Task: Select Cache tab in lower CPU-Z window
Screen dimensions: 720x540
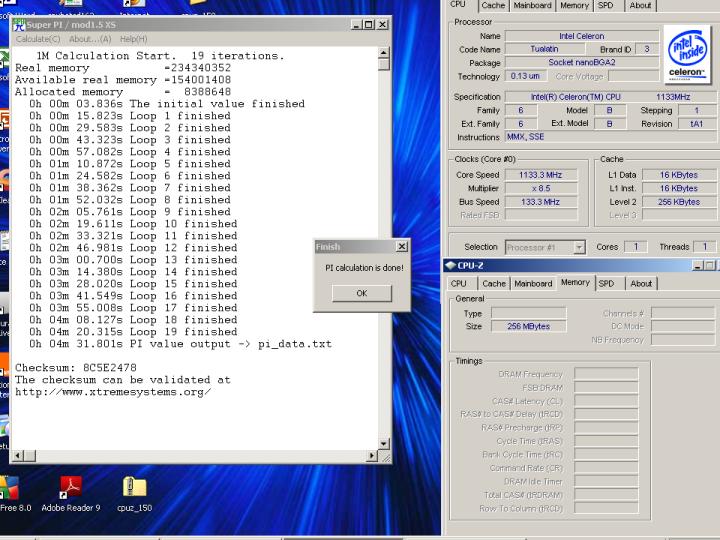Action: click(x=494, y=283)
